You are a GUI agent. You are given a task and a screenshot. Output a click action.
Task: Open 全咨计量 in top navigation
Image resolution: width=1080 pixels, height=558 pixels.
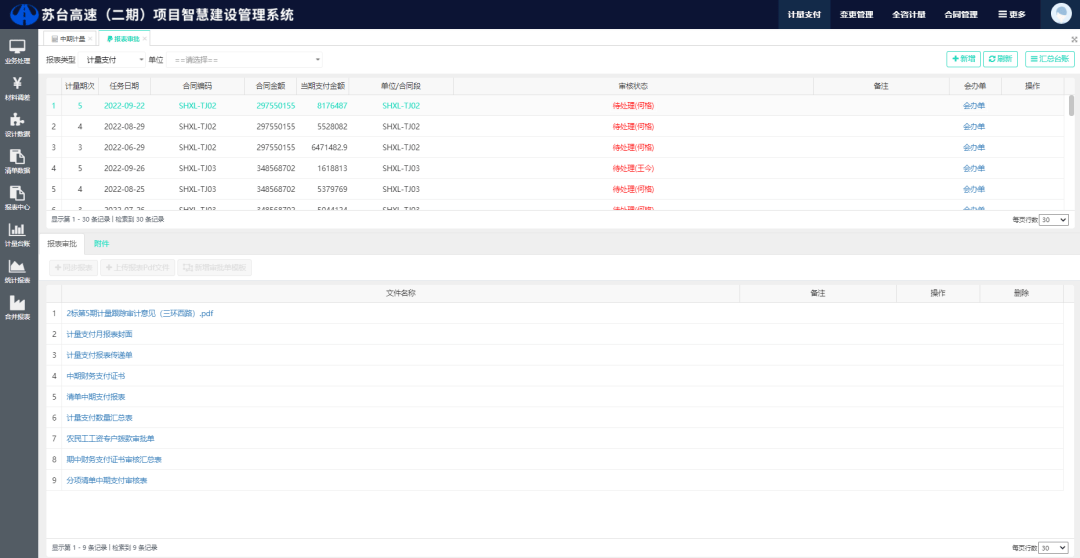[908, 14]
